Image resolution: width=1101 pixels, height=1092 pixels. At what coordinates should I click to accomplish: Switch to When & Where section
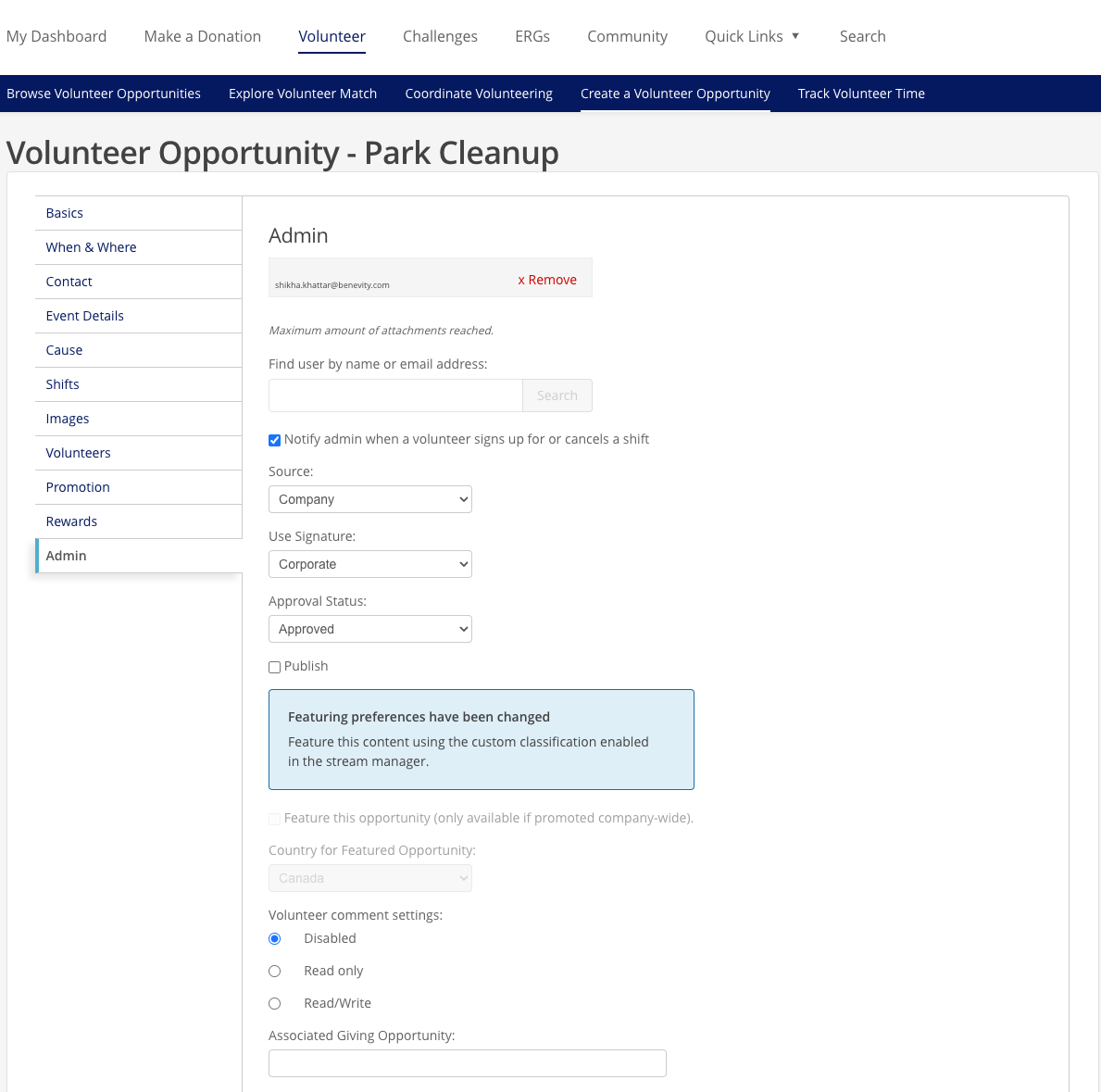(x=138, y=247)
